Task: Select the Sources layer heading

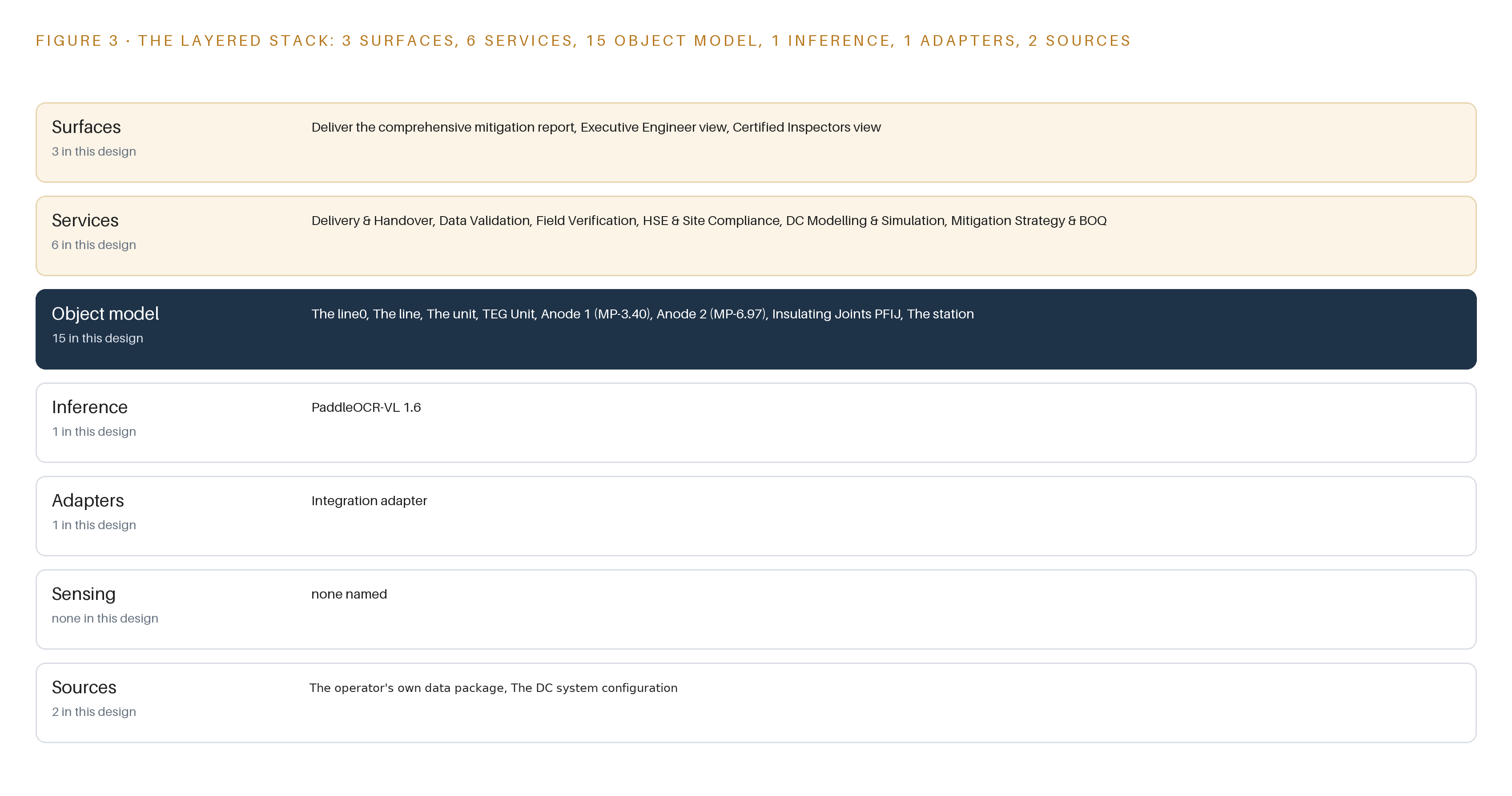Action: click(84, 687)
